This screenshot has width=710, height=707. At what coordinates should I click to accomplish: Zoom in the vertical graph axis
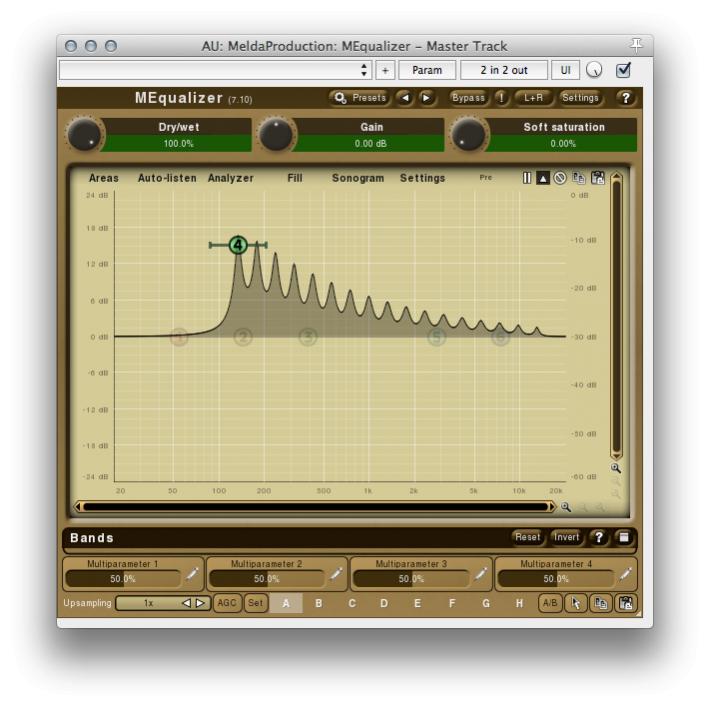[615, 468]
